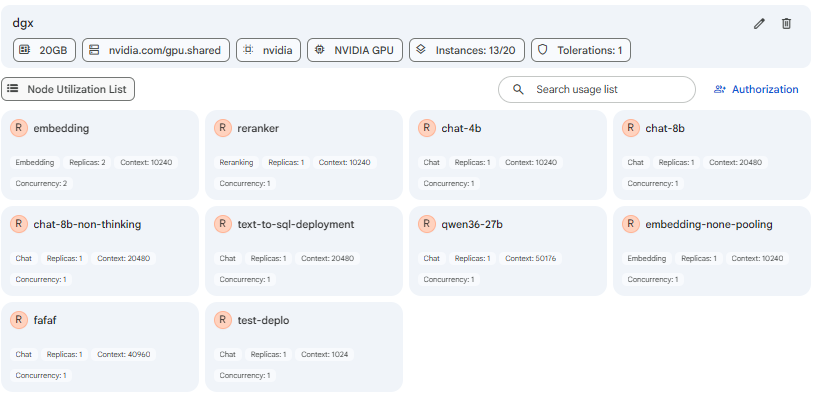Click the people icon beside Authorization
This screenshot has width=819, height=403.
click(x=720, y=89)
